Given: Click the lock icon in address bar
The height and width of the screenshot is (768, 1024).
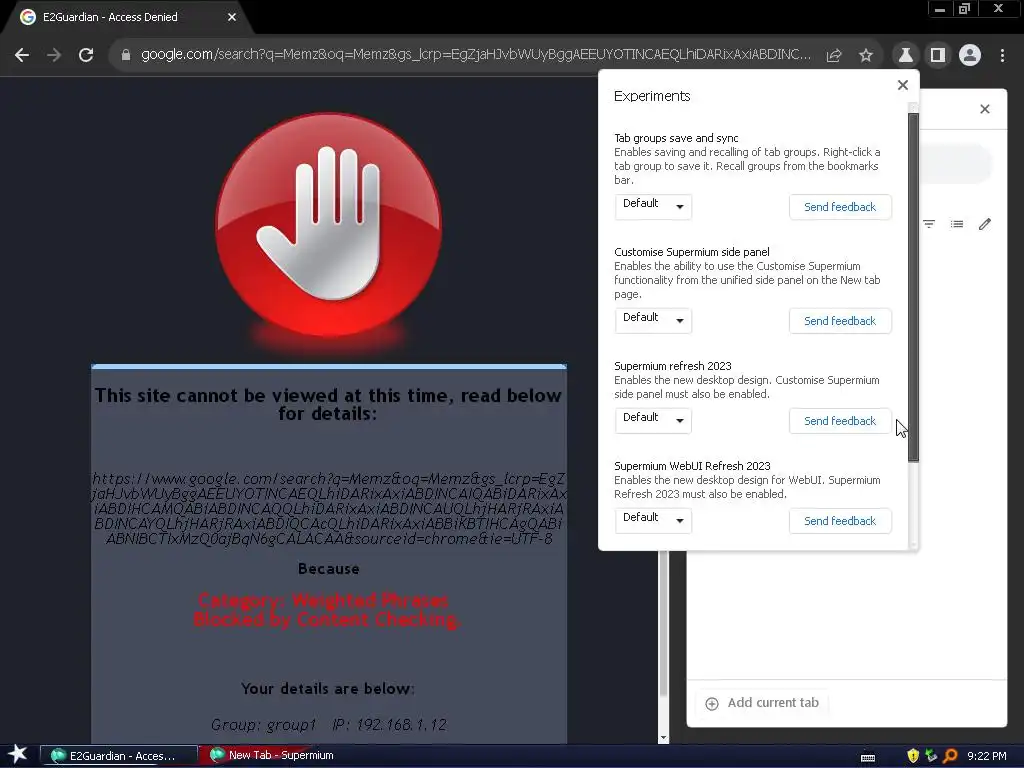Looking at the screenshot, I should point(126,56).
